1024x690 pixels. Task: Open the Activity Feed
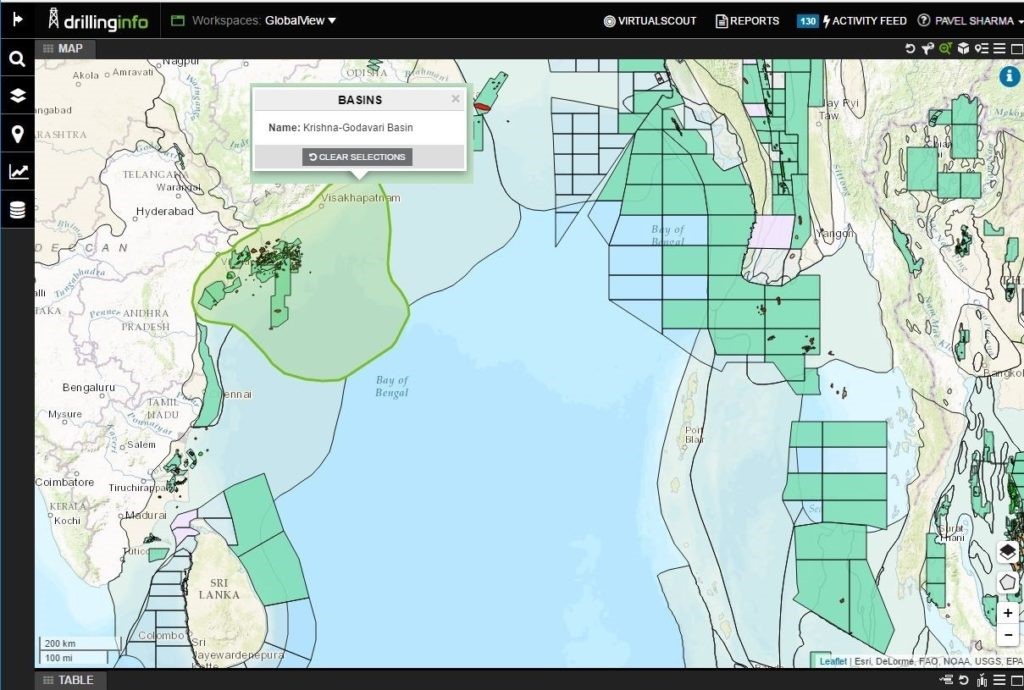click(865, 21)
